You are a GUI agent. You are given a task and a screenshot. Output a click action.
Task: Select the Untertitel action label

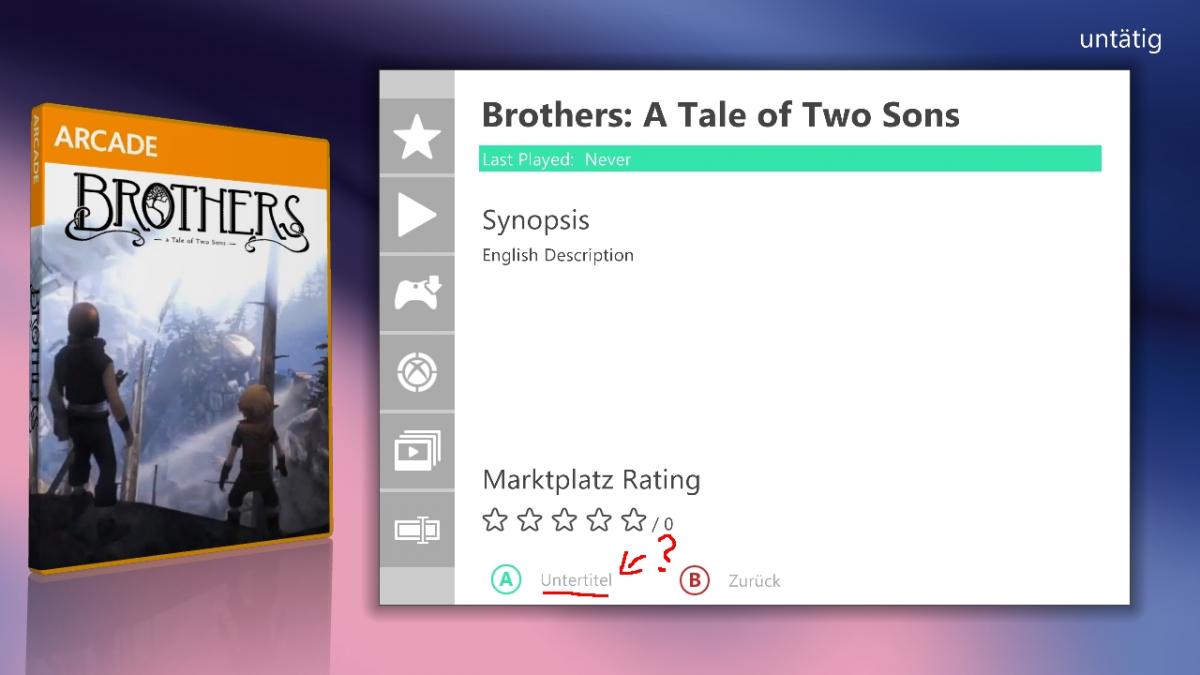[x=576, y=580]
